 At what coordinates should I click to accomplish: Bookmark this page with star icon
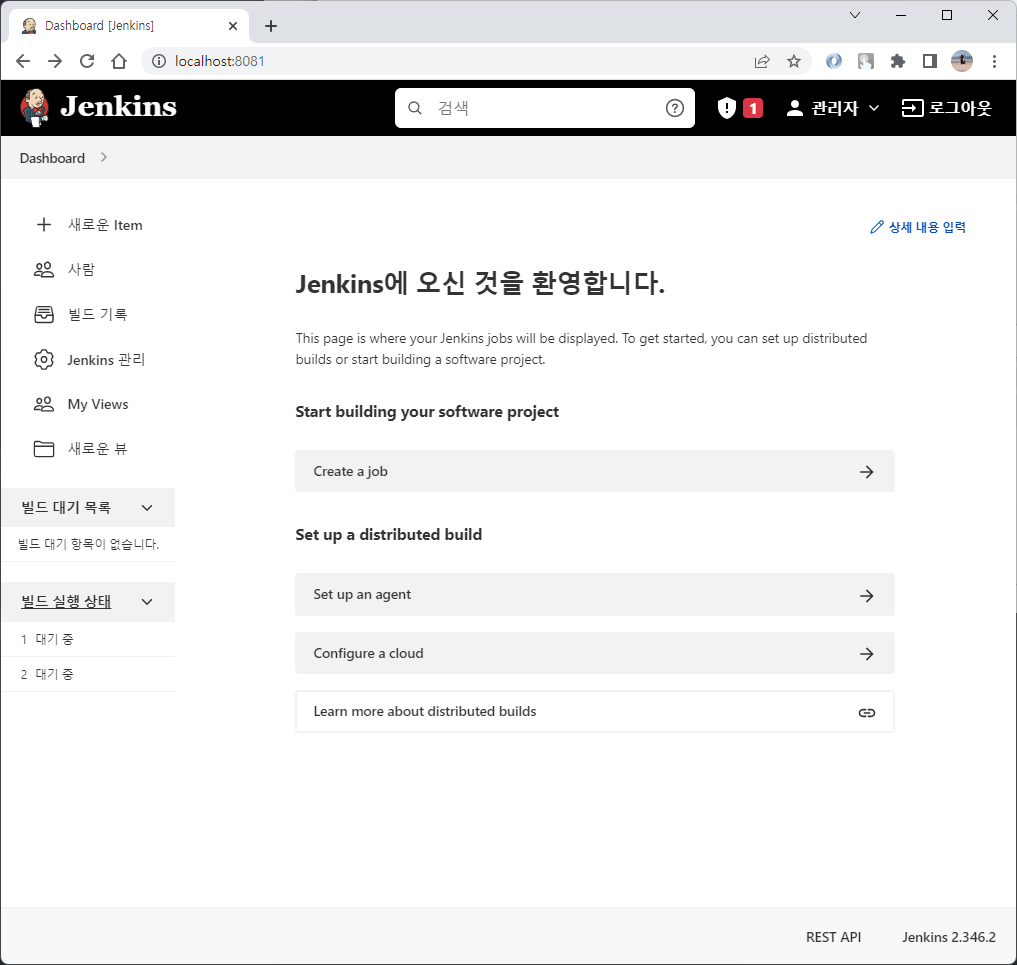[x=794, y=61]
